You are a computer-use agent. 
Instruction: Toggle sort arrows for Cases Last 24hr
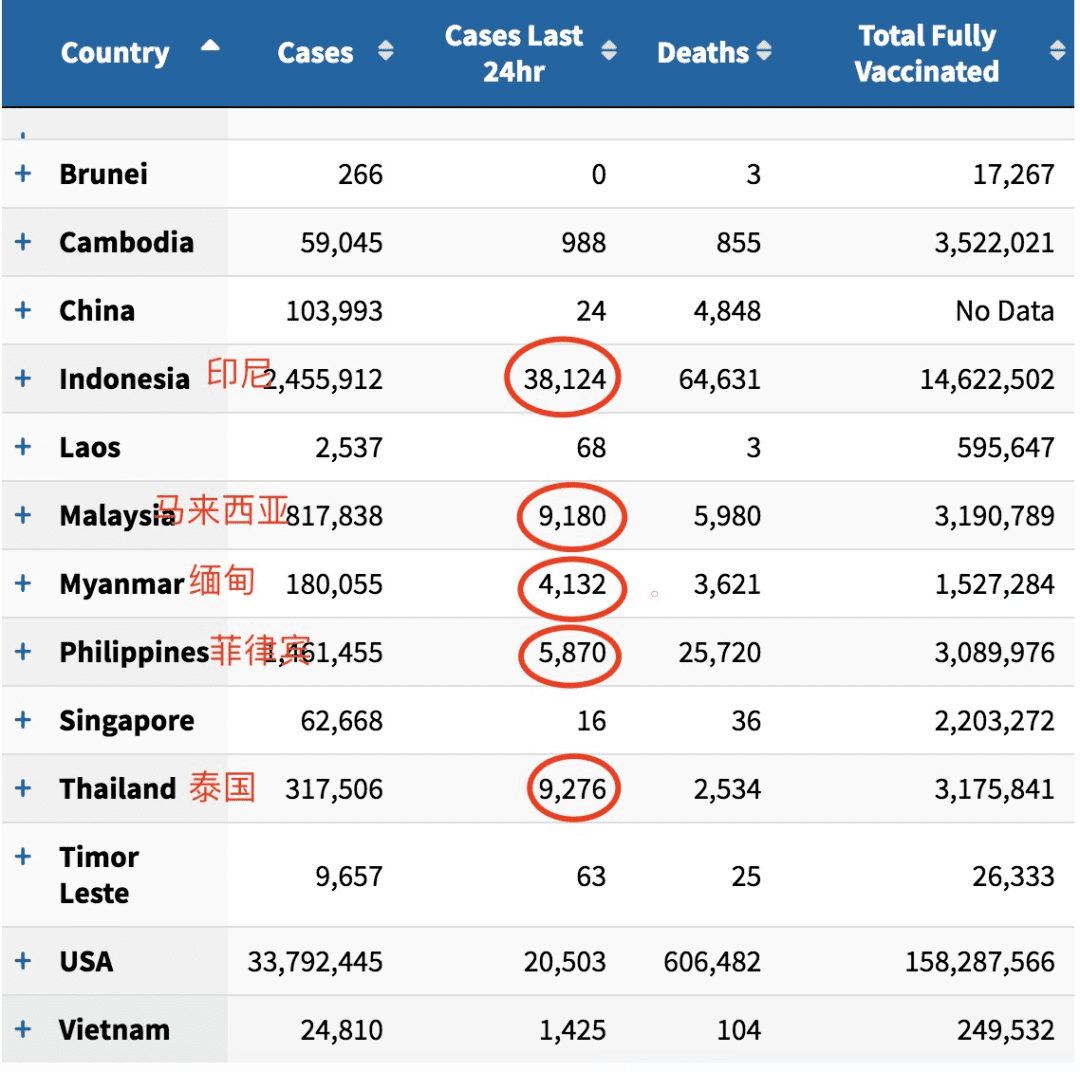609,50
